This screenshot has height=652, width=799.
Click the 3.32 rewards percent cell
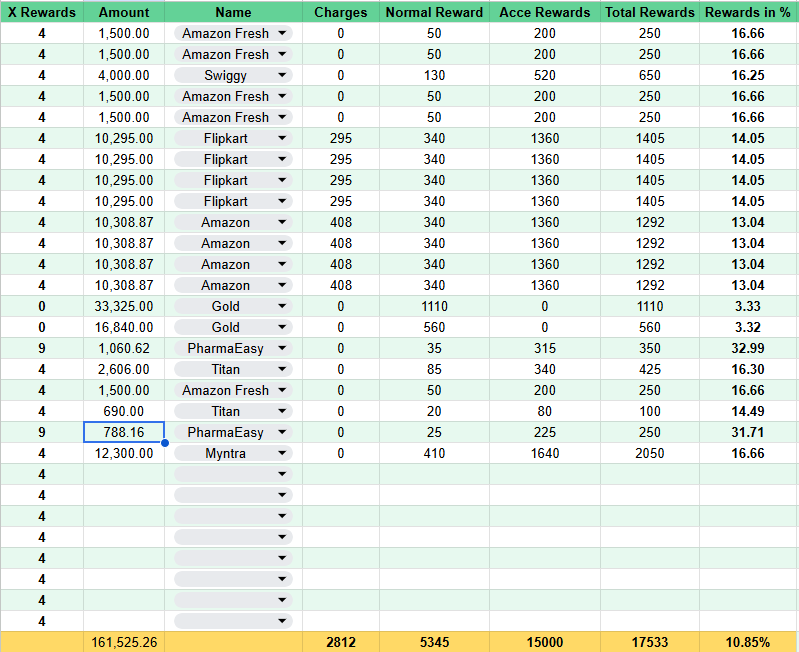click(748, 327)
